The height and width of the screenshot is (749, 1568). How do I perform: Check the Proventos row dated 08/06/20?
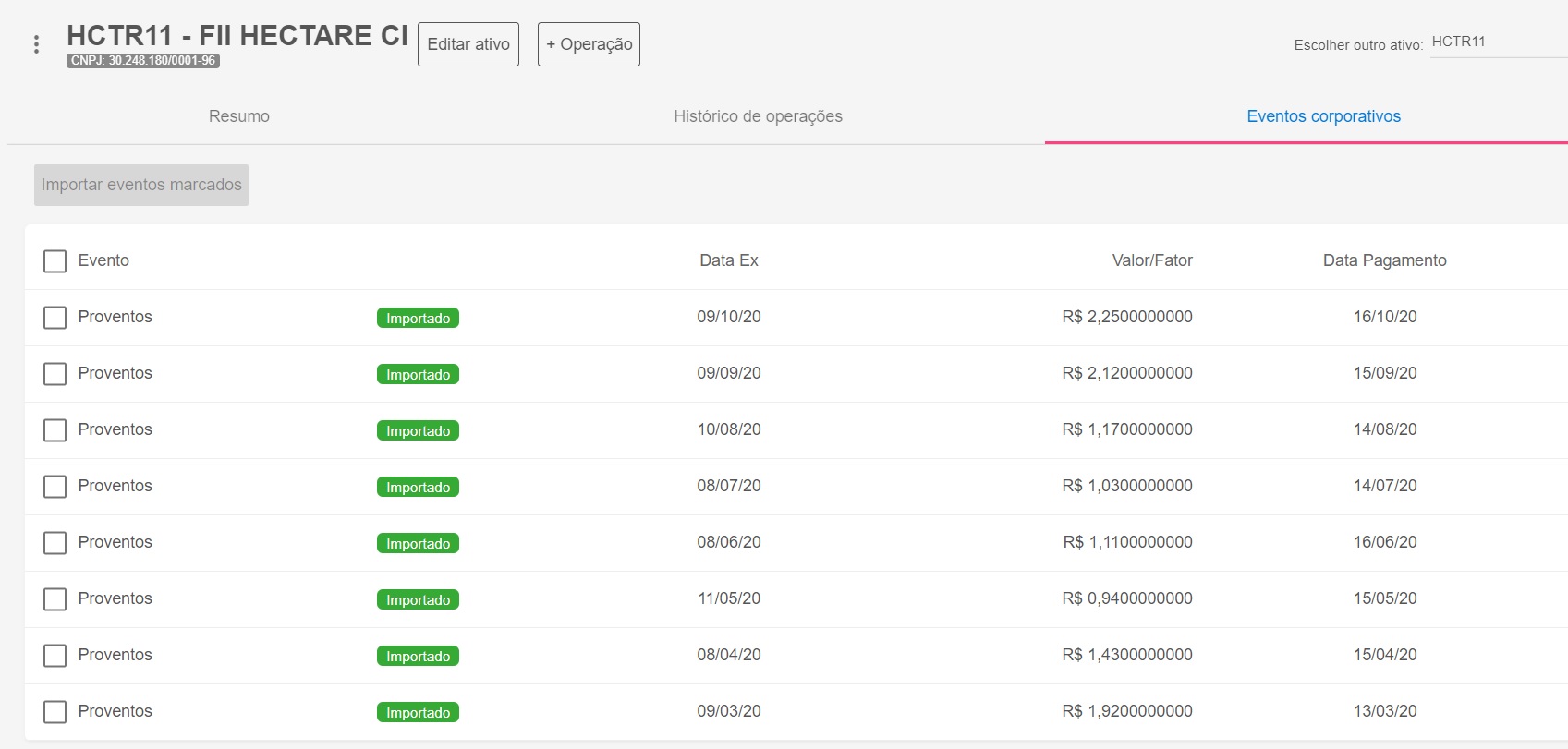(x=55, y=543)
